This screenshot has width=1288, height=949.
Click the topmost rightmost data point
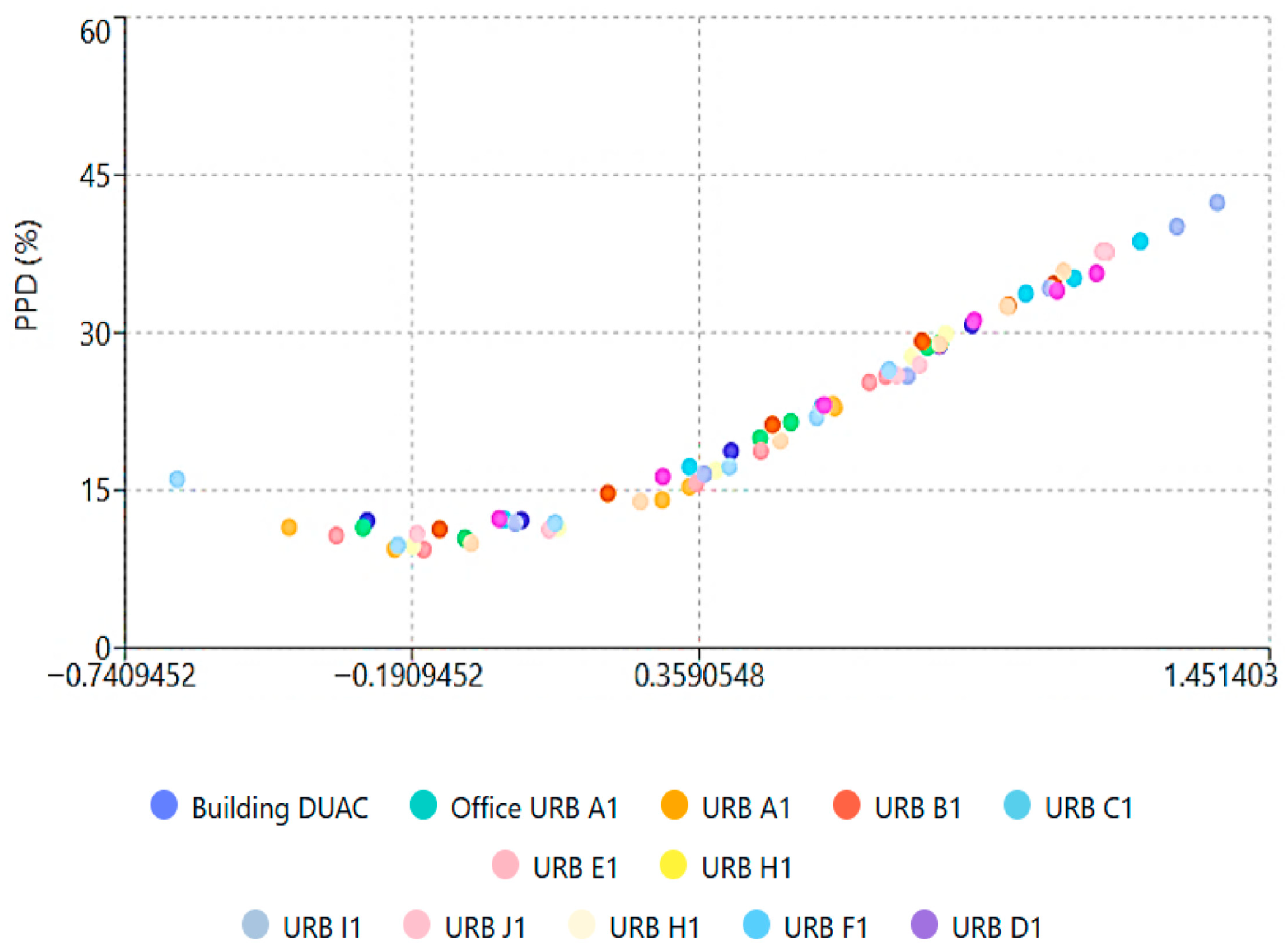pos(1217,203)
